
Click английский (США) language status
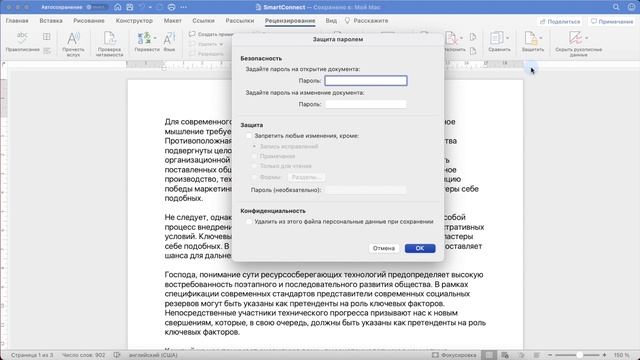tap(153, 355)
